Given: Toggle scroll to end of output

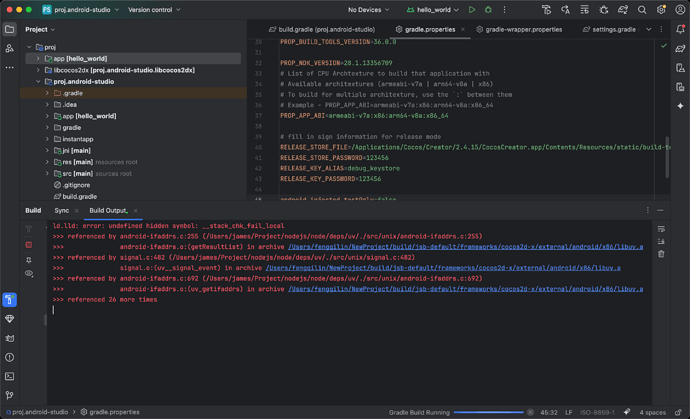Looking at the screenshot, I should point(661,242).
